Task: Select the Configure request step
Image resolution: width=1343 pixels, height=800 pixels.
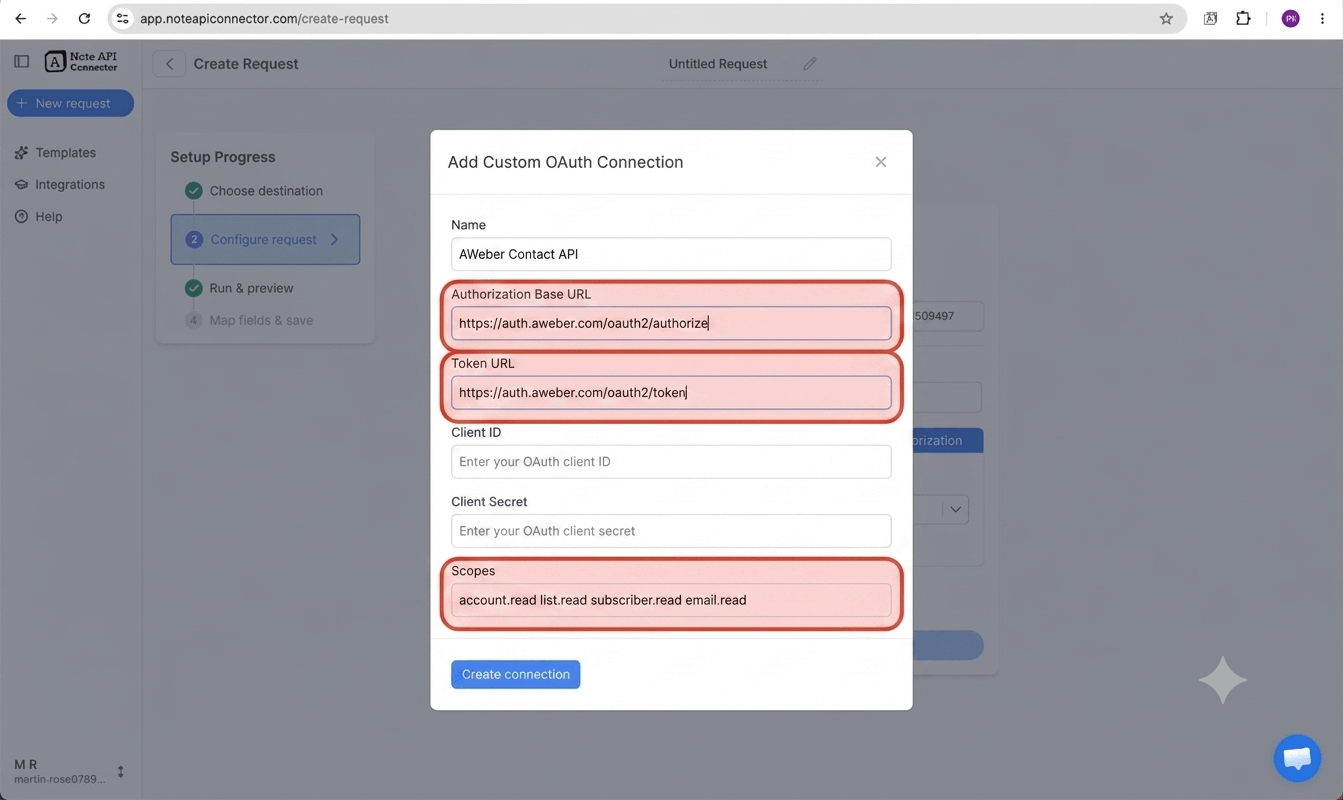Action: (265, 240)
